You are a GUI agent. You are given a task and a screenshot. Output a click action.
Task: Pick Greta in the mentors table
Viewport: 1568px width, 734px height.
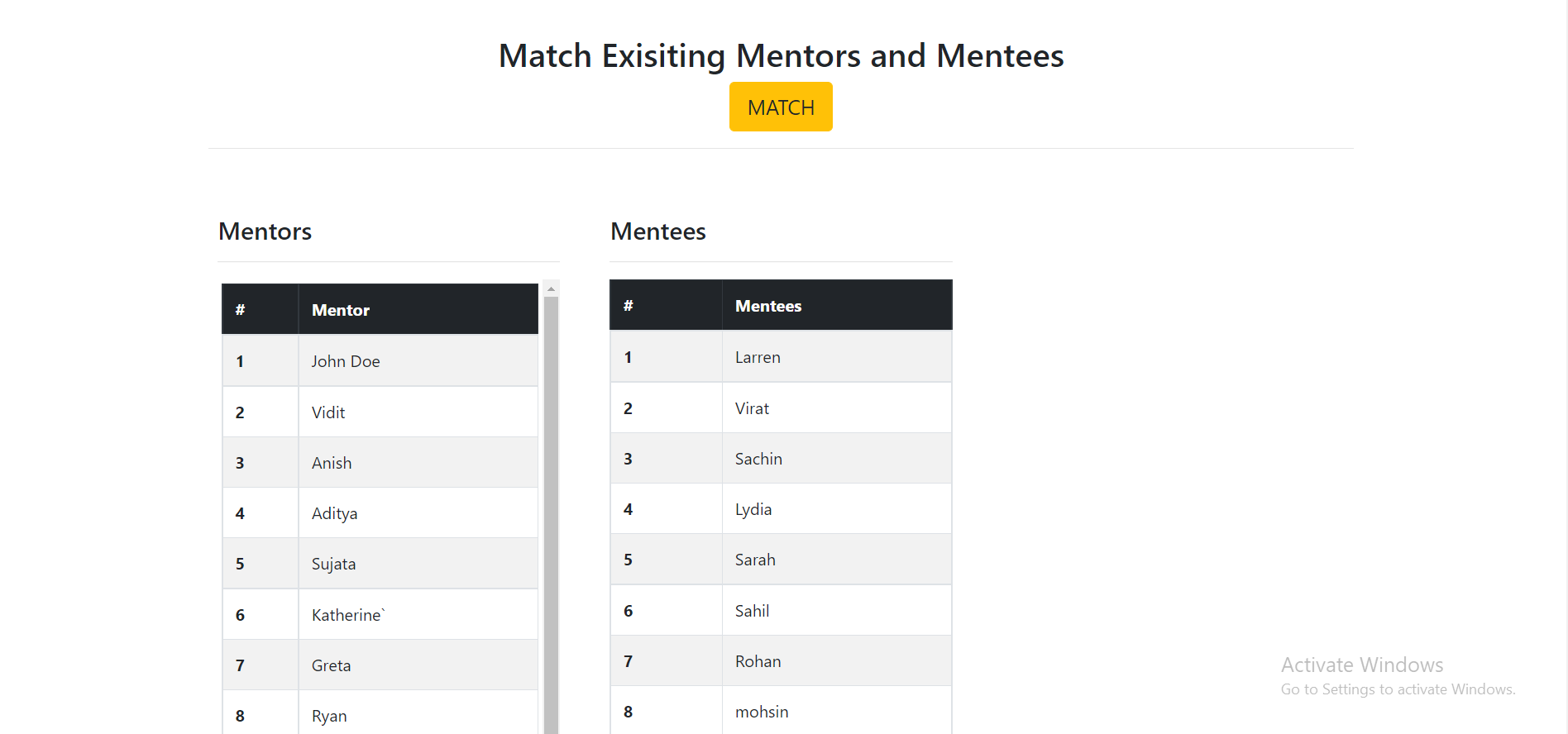332,665
